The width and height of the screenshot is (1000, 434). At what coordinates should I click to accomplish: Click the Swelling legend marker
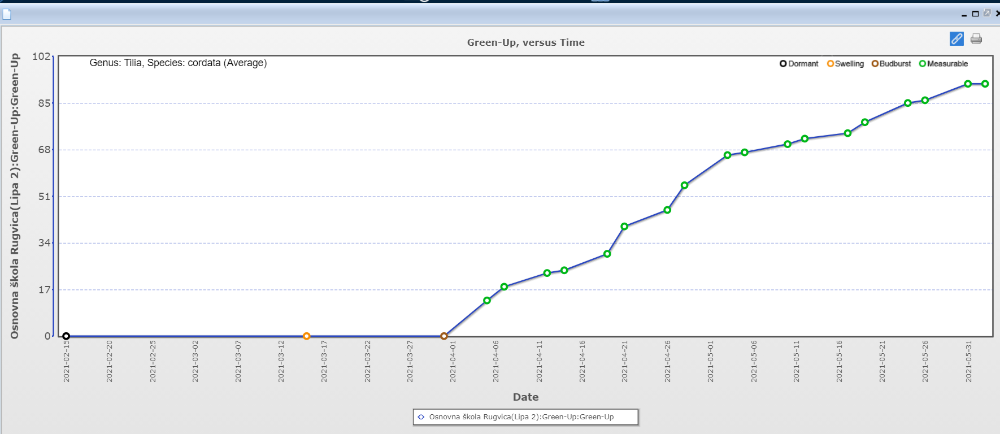(x=829, y=64)
